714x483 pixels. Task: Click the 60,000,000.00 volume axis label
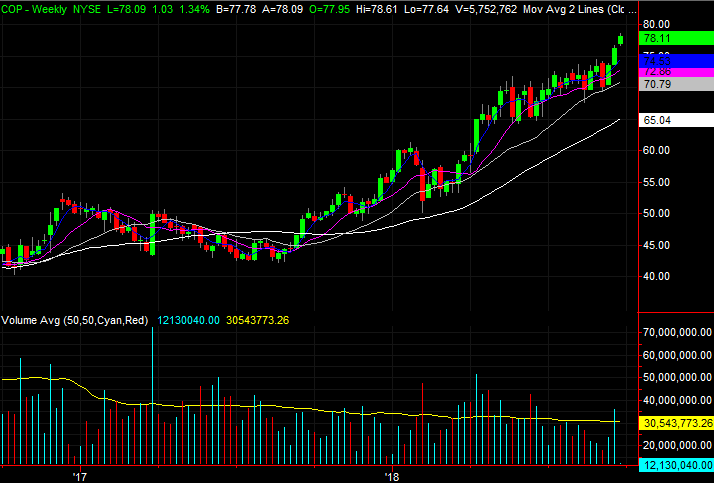pyautogui.click(x=678, y=355)
